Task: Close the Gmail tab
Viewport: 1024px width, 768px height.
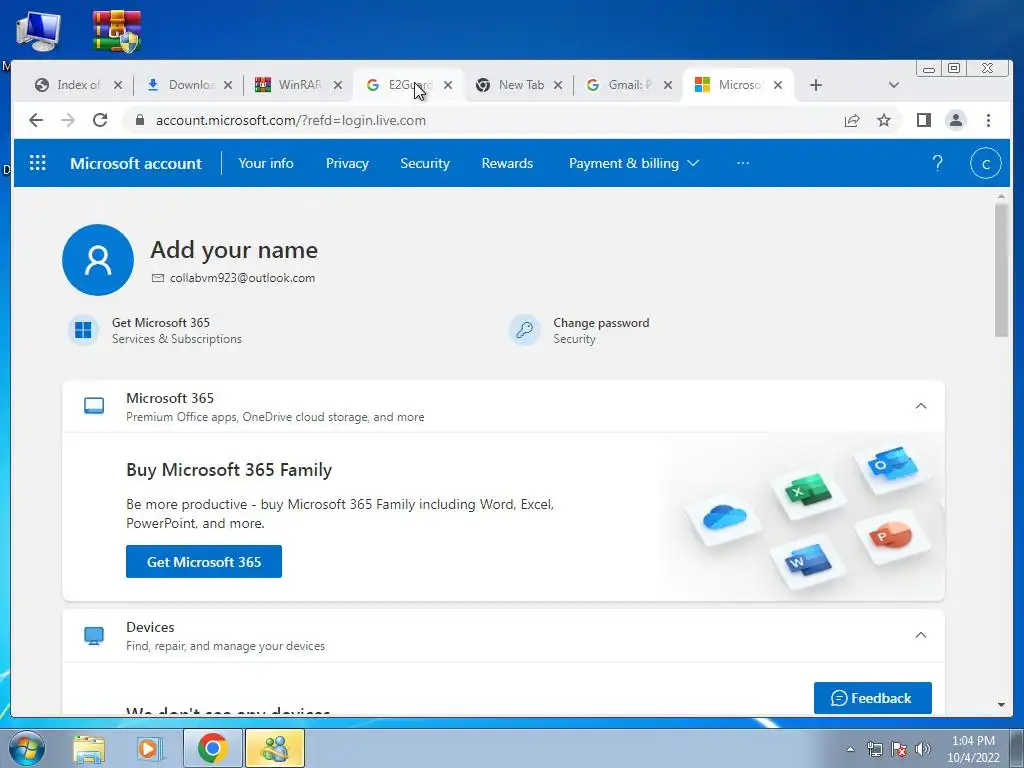Action: point(667,85)
